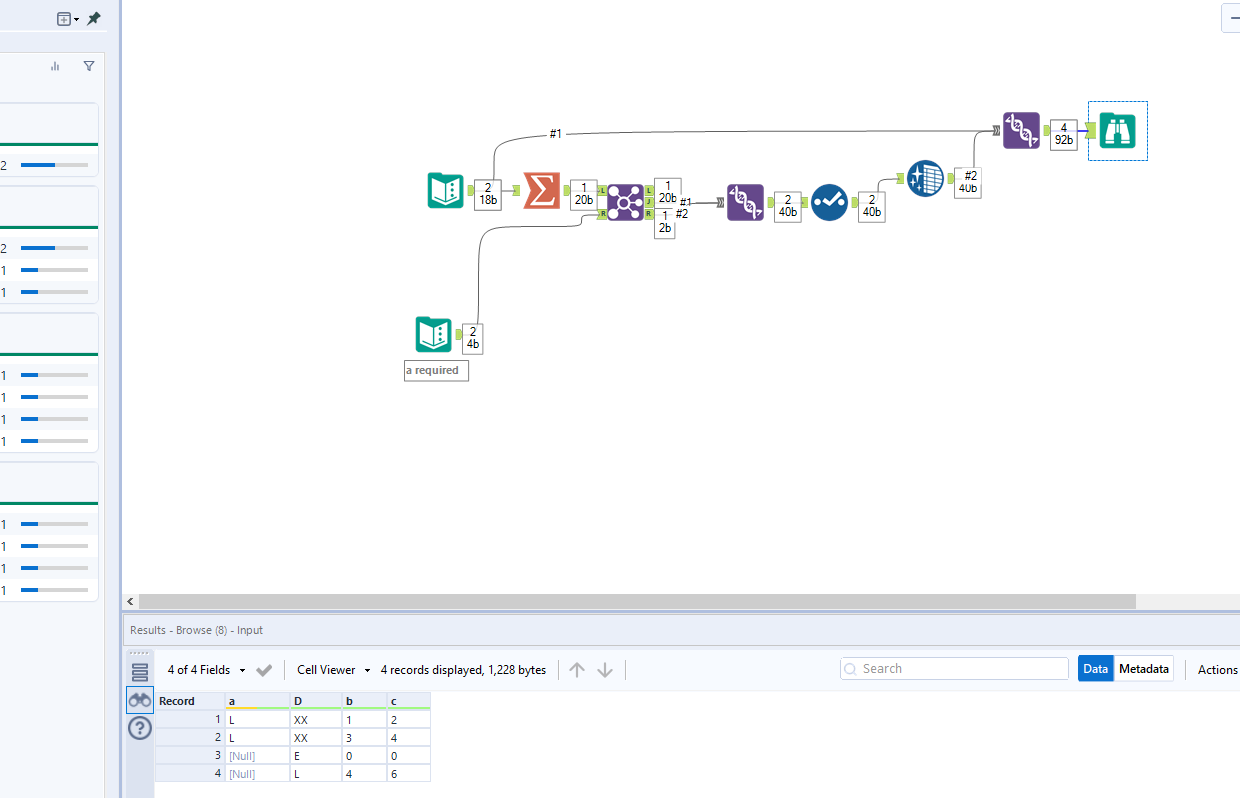Select the purple Fuzzy Match DNA-strand tool

click(746, 201)
